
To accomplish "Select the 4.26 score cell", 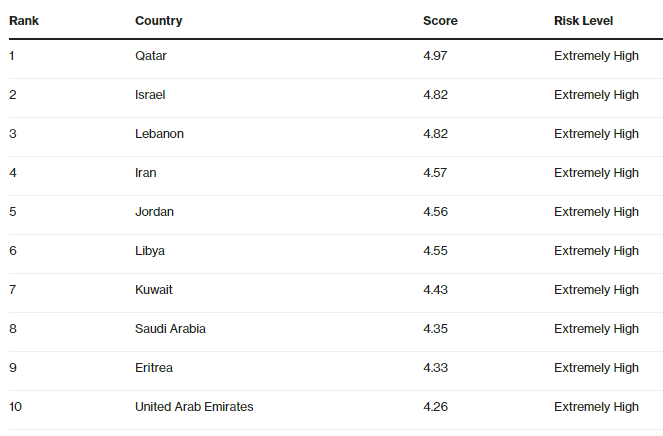I will (x=436, y=407).
